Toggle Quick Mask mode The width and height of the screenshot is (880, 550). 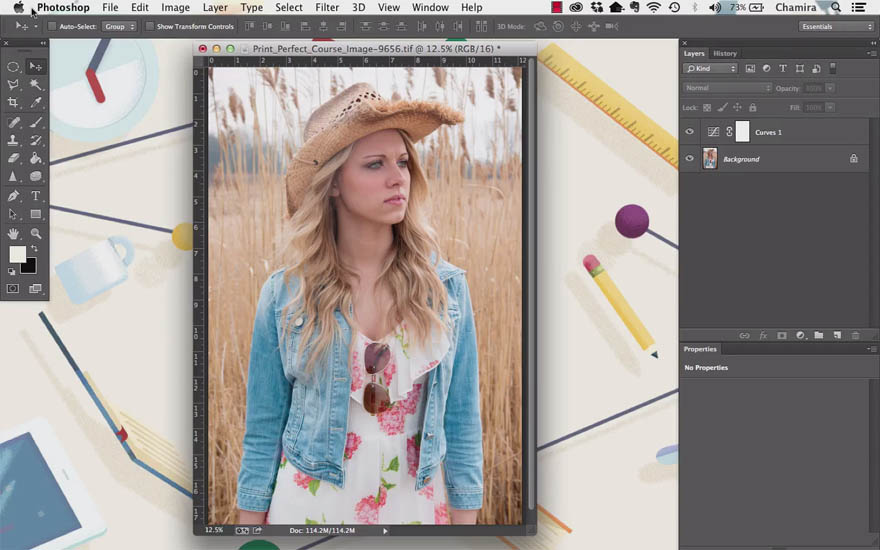coord(13,288)
